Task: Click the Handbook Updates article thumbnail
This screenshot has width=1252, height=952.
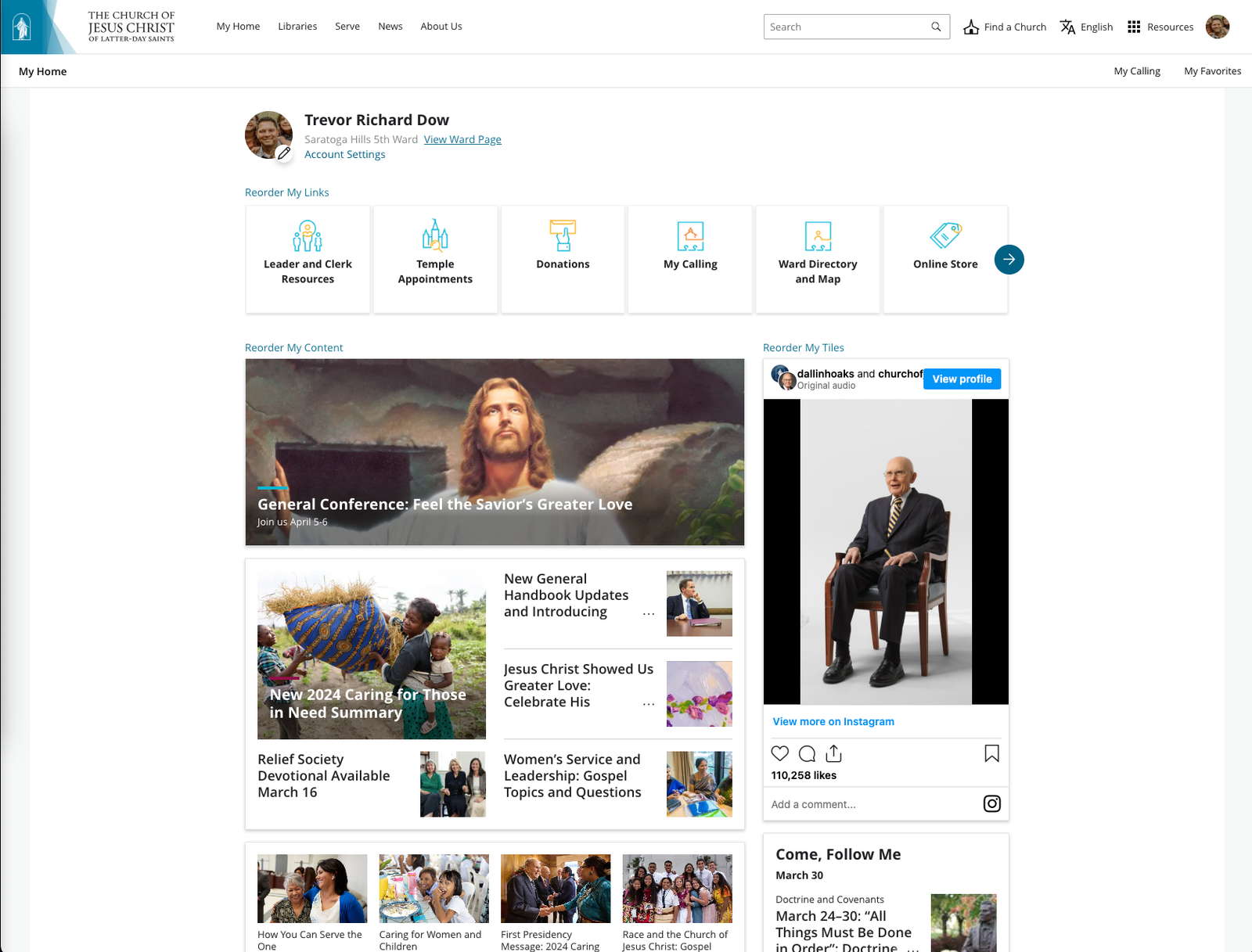Action: tap(700, 603)
